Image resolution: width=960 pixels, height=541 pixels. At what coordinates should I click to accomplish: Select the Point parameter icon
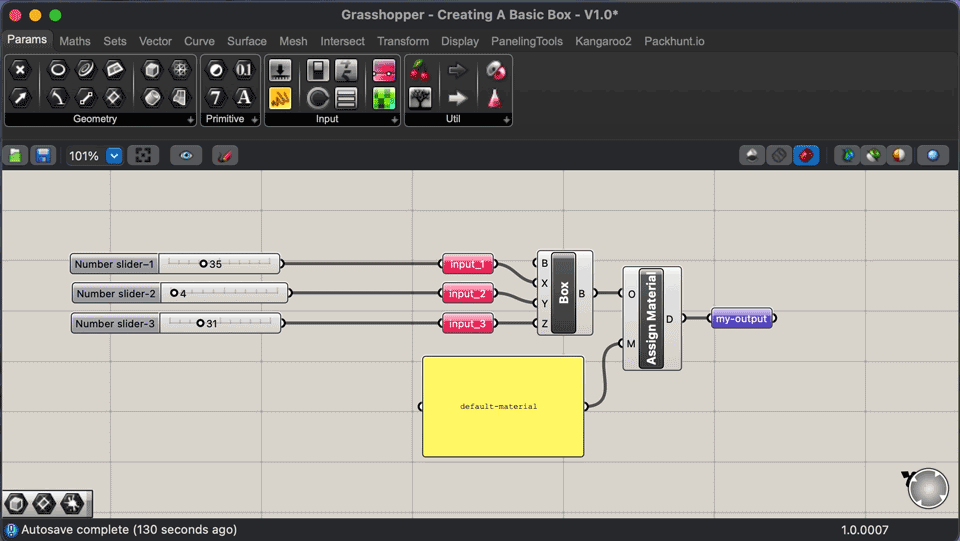[20, 70]
